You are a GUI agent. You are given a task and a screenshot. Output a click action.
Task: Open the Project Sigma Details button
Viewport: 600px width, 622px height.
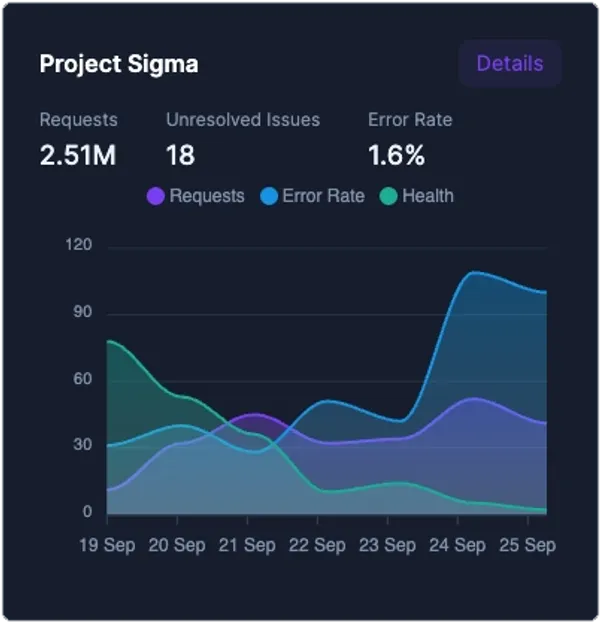(510, 64)
